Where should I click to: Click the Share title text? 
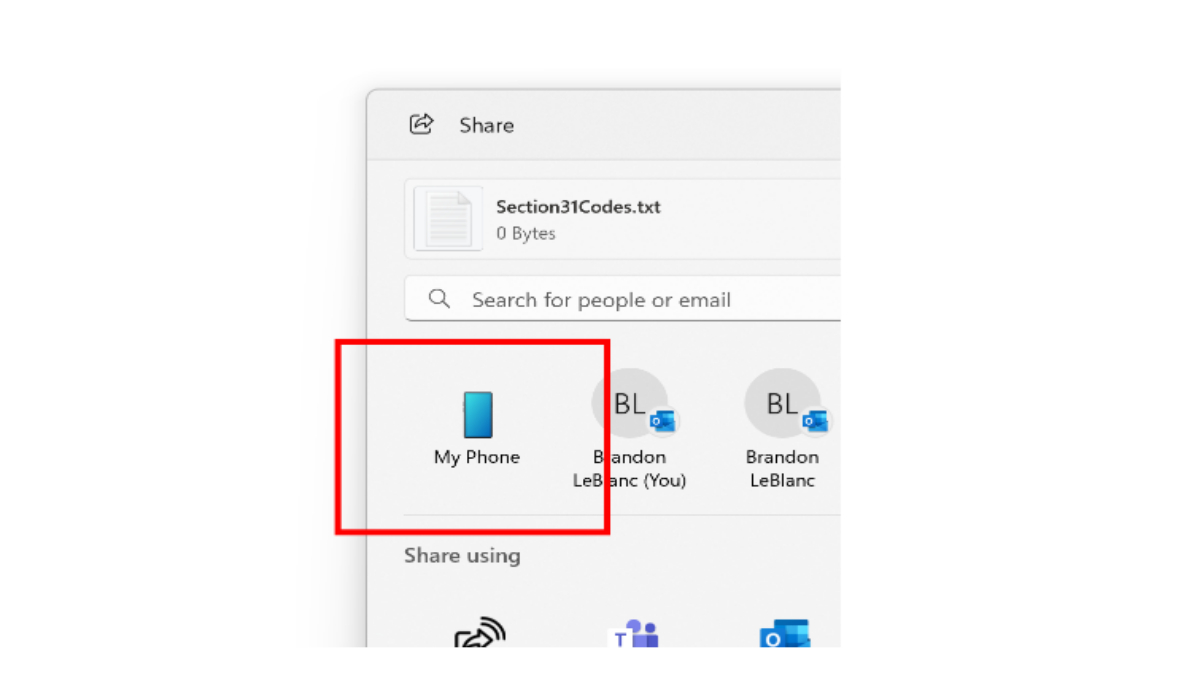pos(486,125)
